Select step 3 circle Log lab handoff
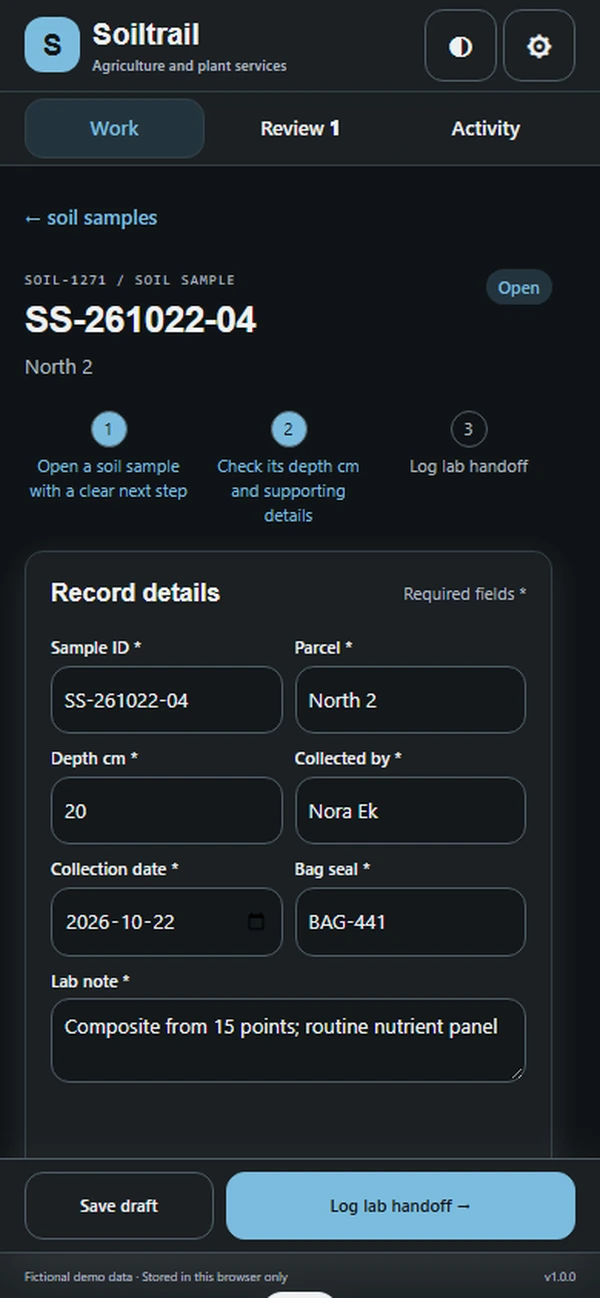Screen dimensions: 600x1298 point(468,430)
